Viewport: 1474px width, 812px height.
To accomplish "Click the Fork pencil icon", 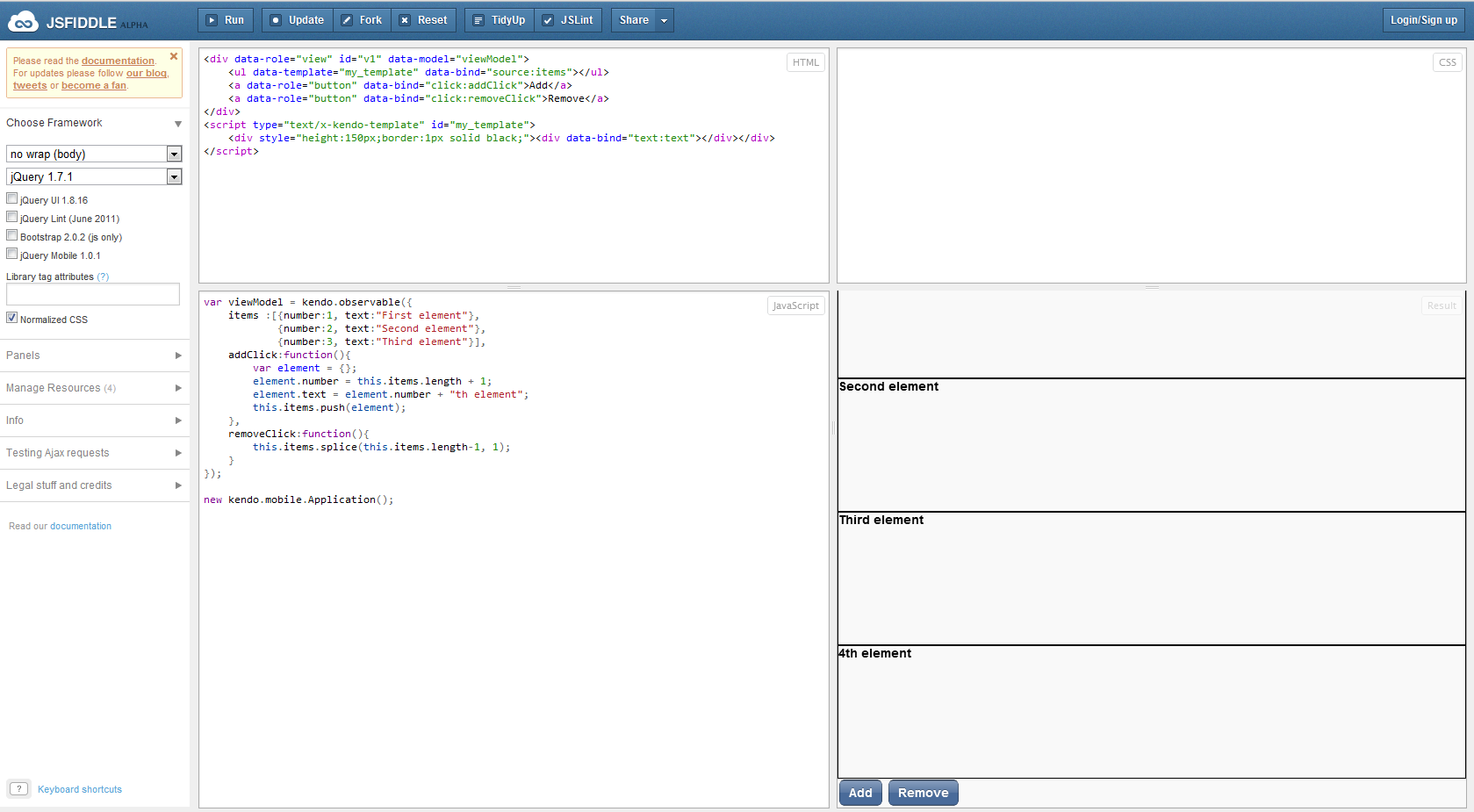I will point(347,20).
